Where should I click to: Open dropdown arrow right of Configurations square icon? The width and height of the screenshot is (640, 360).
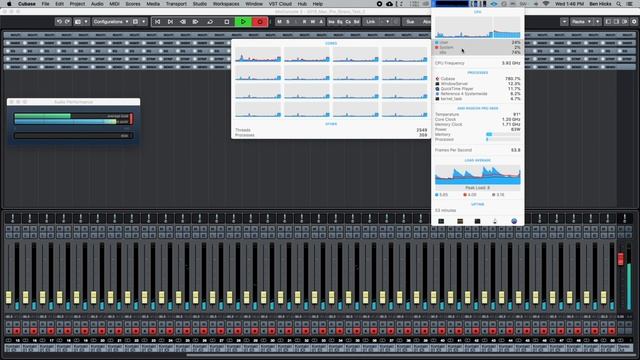[x=144, y=22]
